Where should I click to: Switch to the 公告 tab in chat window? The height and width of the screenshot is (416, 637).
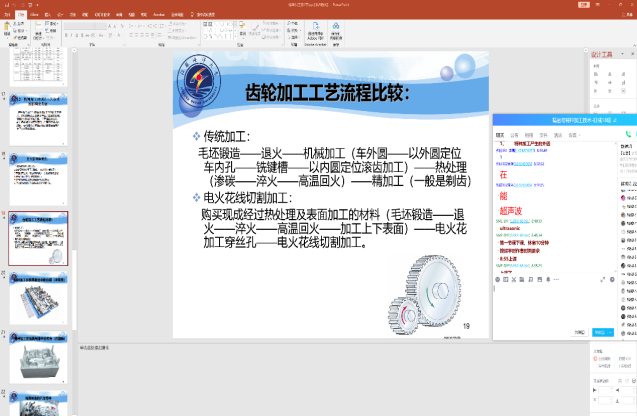(x=515, y=134)
